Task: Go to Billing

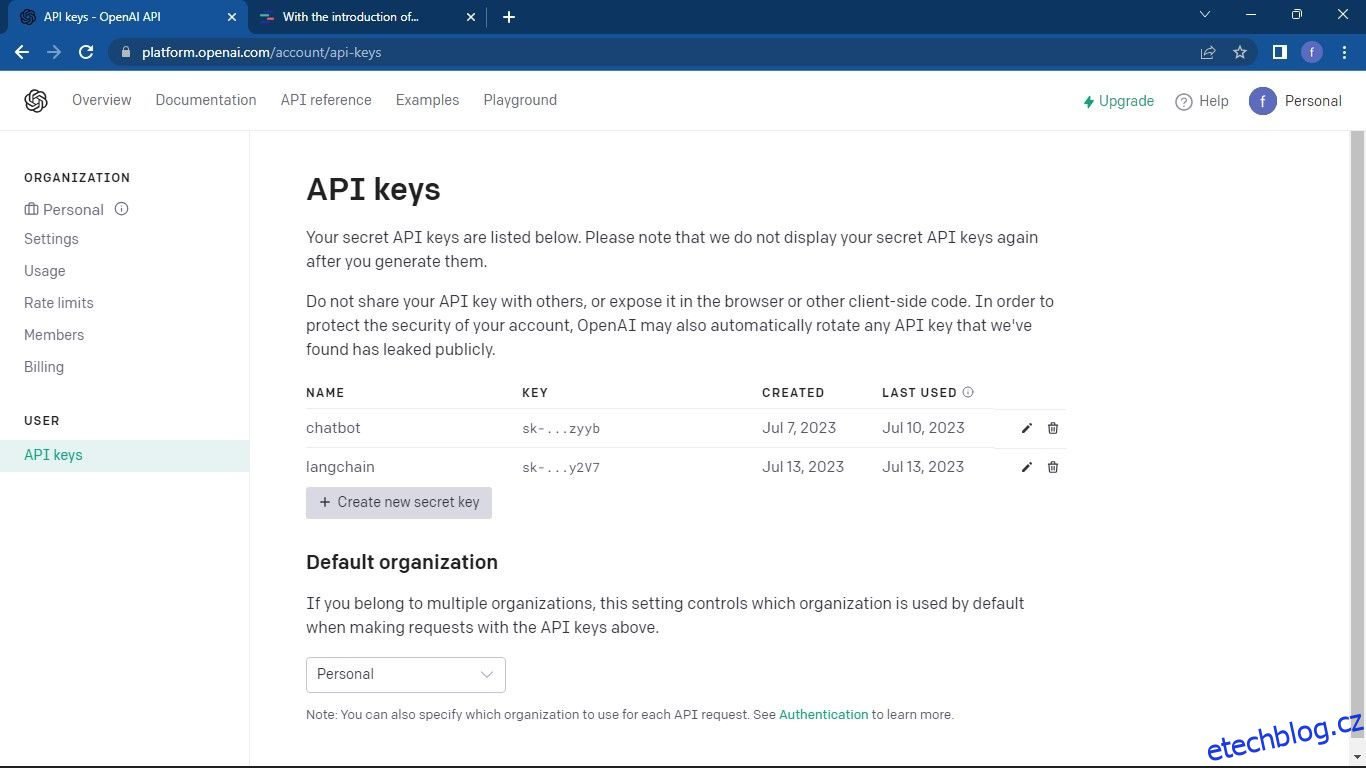Action: pos(44,367)
